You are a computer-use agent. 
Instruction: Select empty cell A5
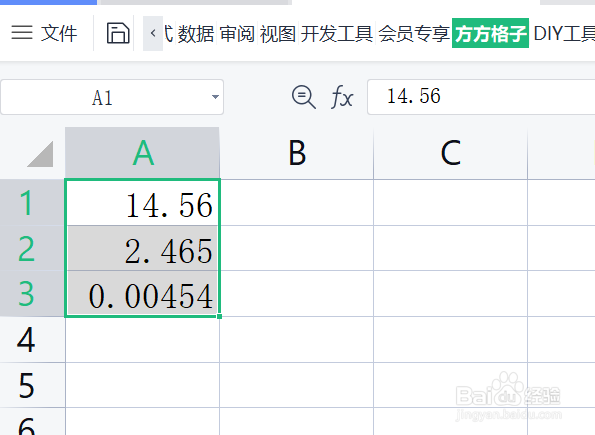(x=143, y=385)
